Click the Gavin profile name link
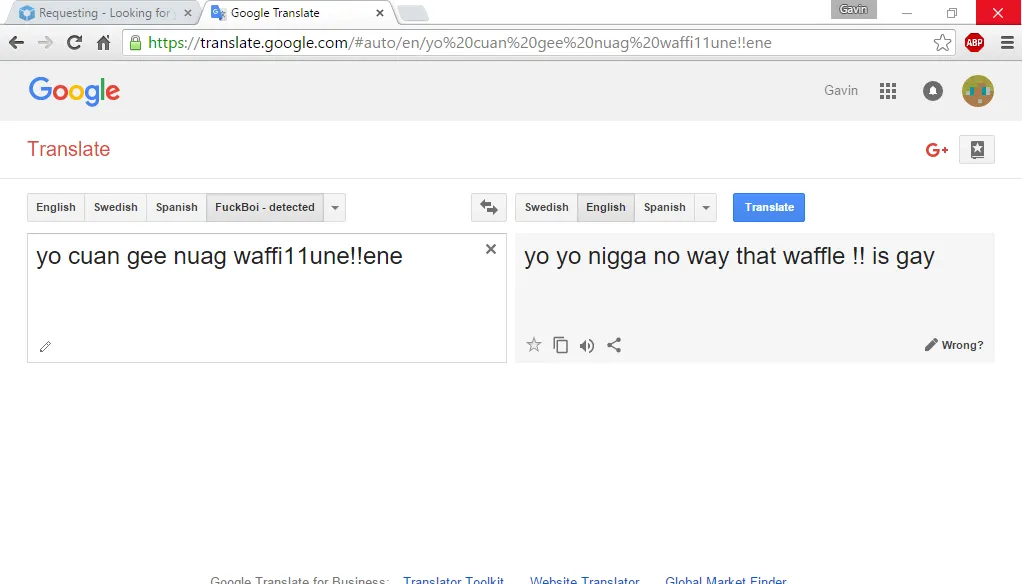 coord(841,91)
